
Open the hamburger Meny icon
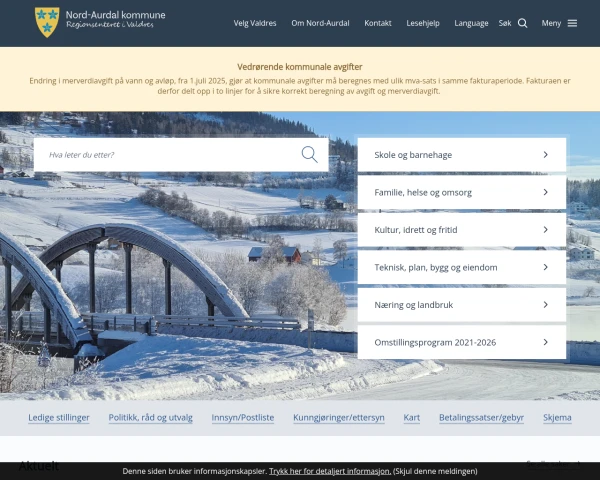572,23
